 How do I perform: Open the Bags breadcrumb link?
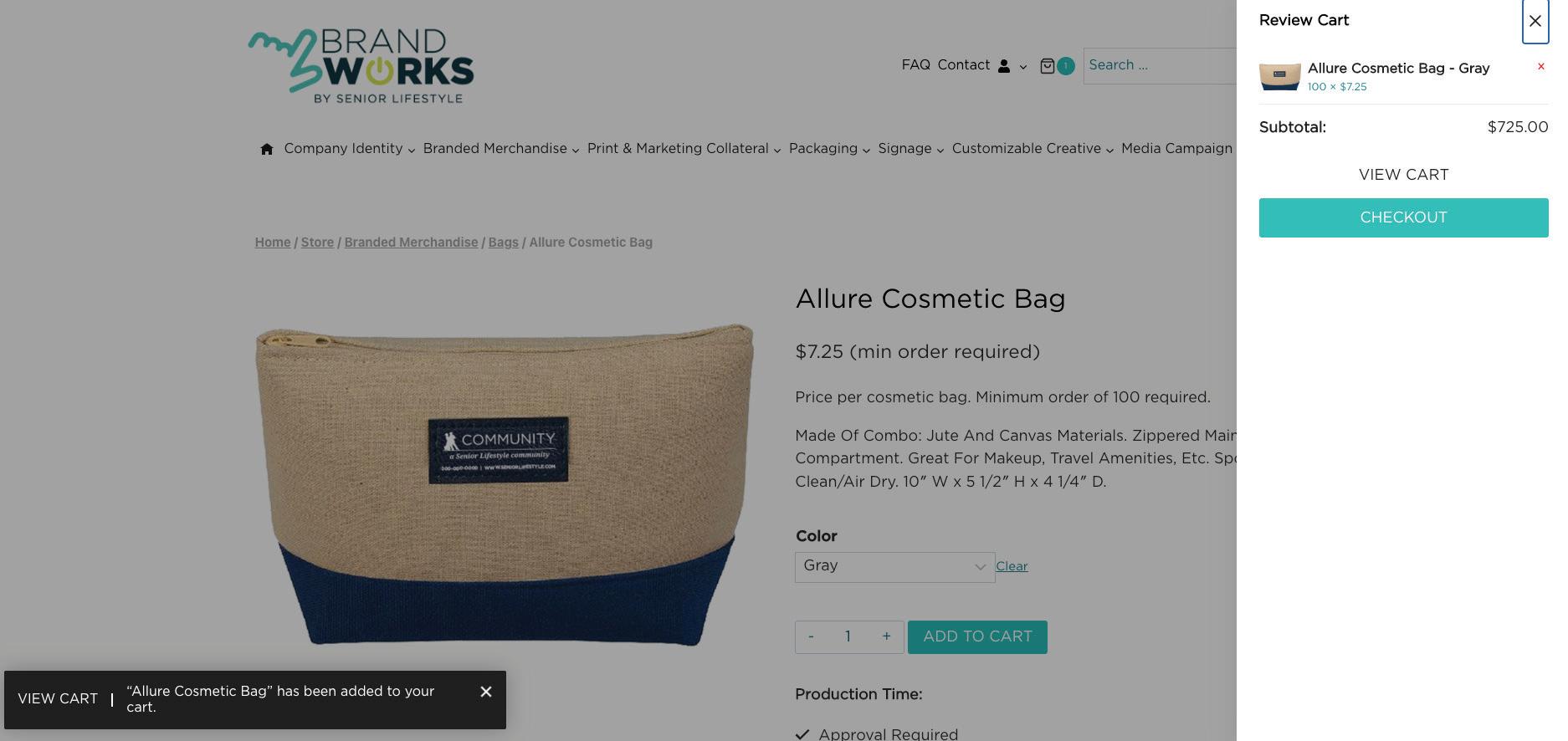click(503, 243)
